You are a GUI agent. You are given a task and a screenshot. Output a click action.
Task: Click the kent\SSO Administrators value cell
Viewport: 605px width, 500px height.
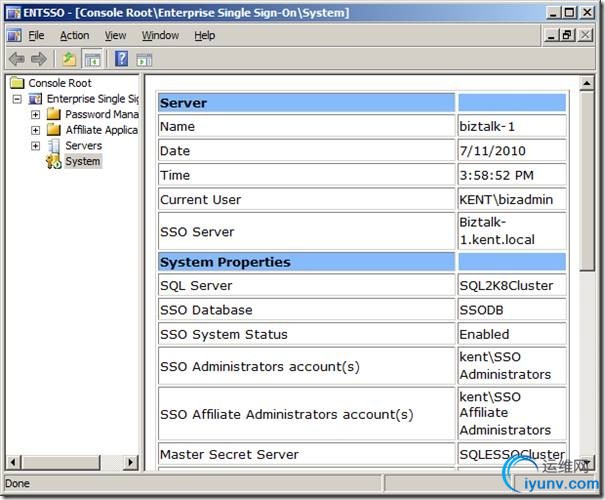512,366
